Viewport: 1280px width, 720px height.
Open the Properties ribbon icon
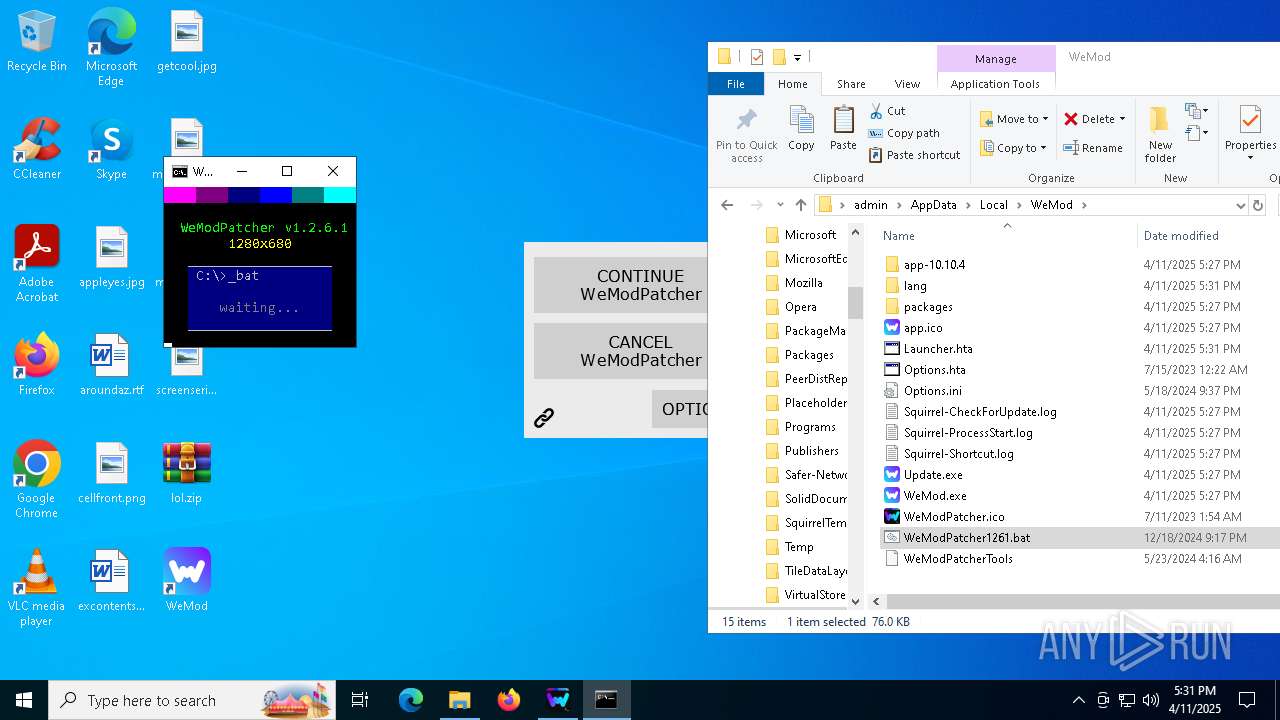[1250, 134]
